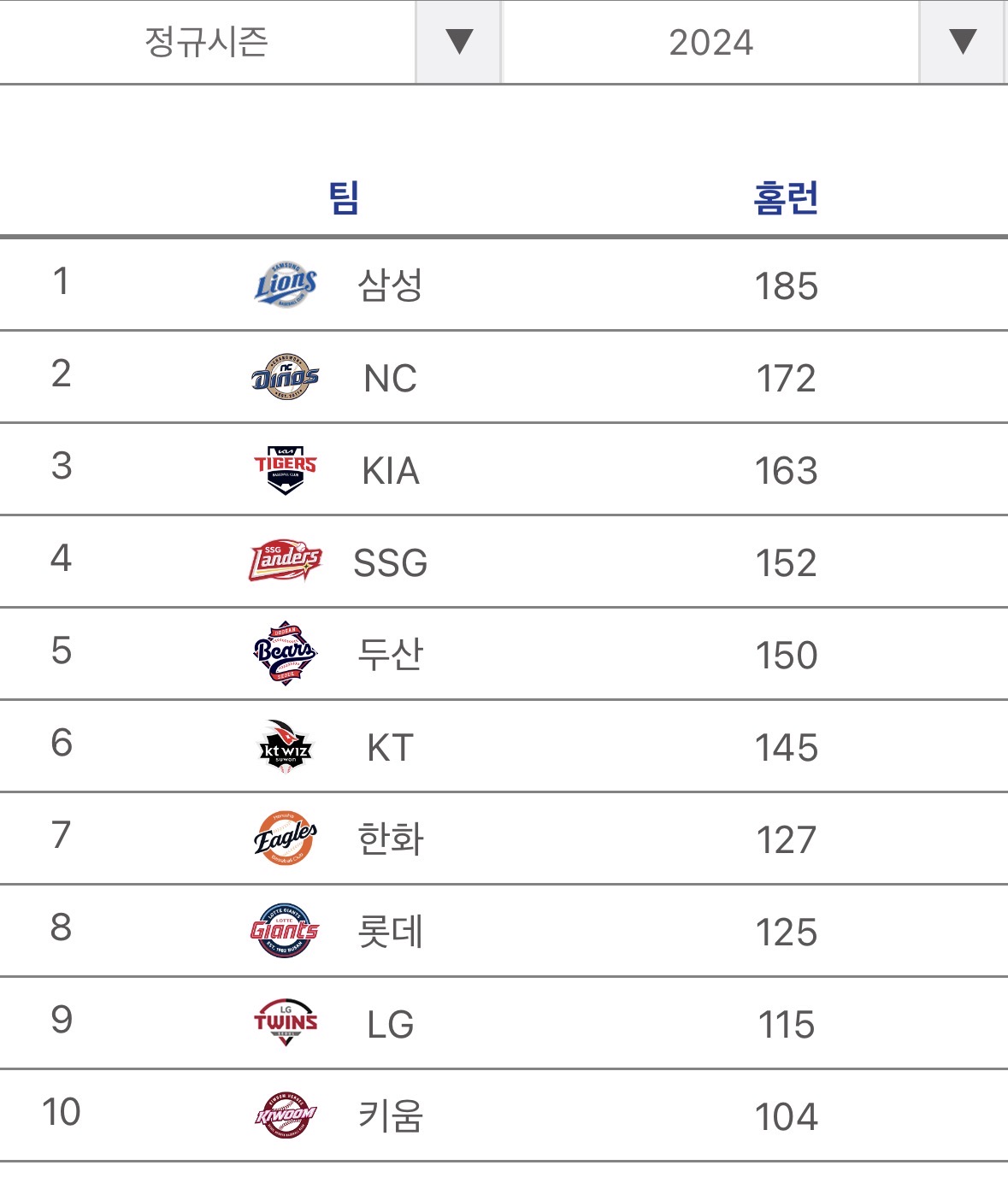1008x1177 pixels.
Task: Click the KT Wiz logo
Action: pyautogui.click(x=286, y=746)
